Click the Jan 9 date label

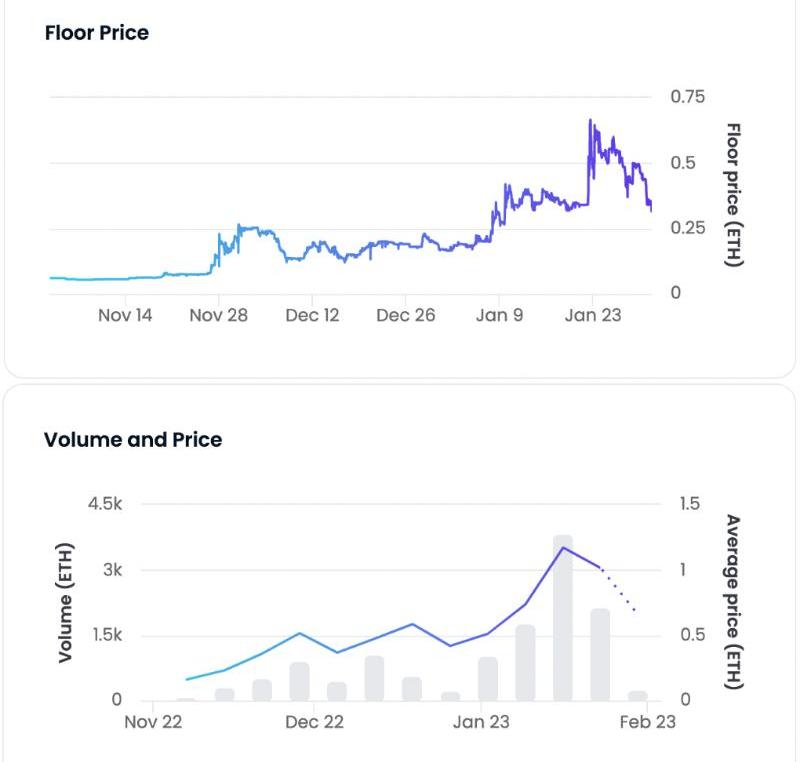[x=499, y=315]
